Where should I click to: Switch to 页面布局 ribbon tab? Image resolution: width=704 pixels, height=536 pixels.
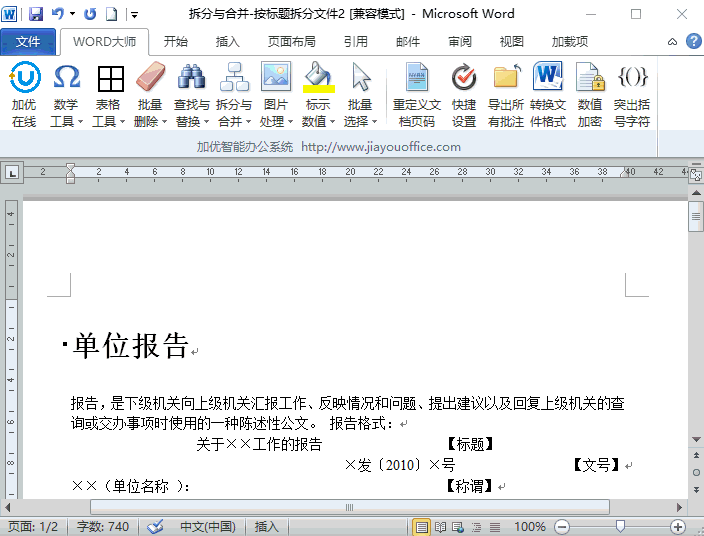tap(292, 42)
